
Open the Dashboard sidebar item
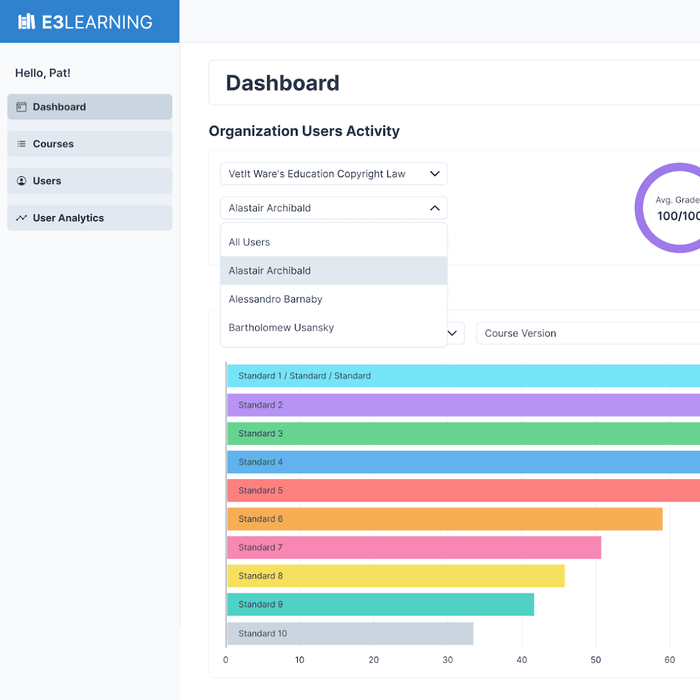click(x=90, y=107)
